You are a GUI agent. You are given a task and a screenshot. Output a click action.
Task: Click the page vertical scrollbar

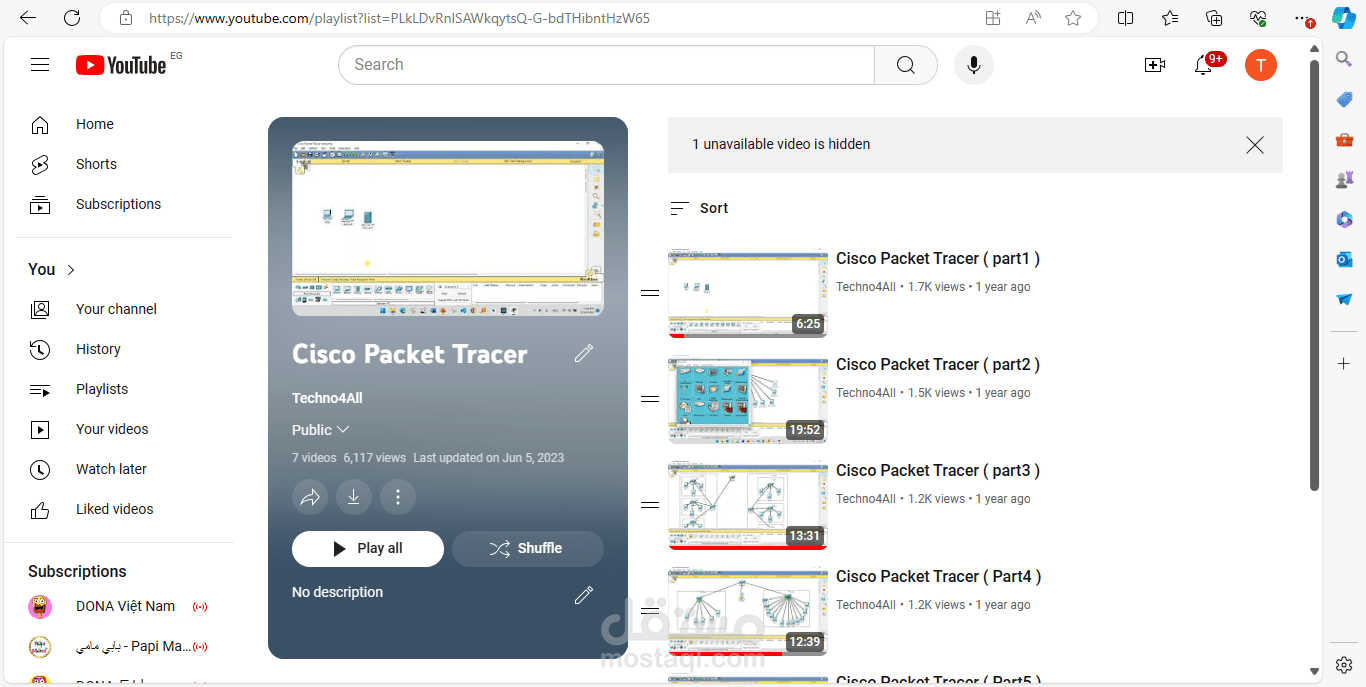1315,275
